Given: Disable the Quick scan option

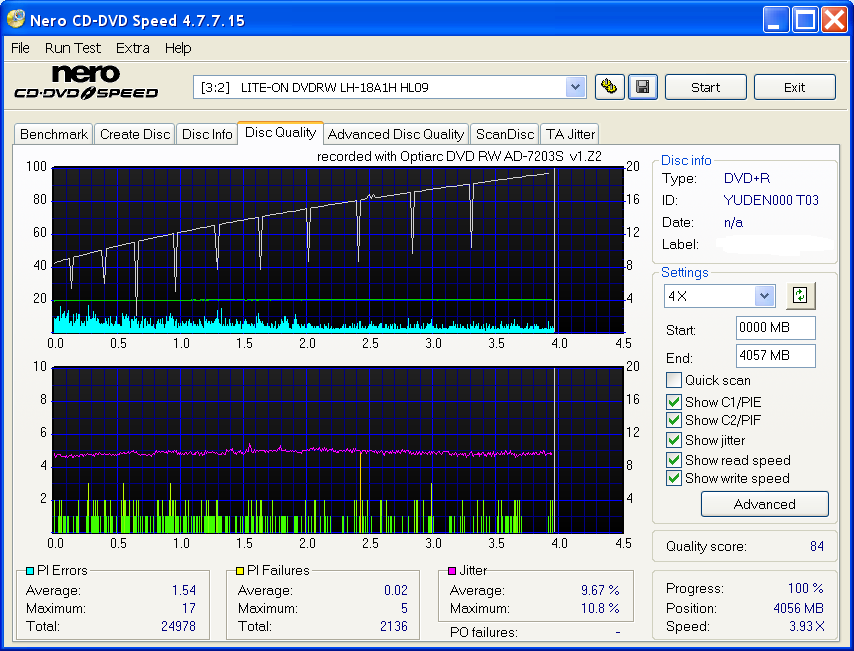Looking at the screenshot, I should [674, 380].
